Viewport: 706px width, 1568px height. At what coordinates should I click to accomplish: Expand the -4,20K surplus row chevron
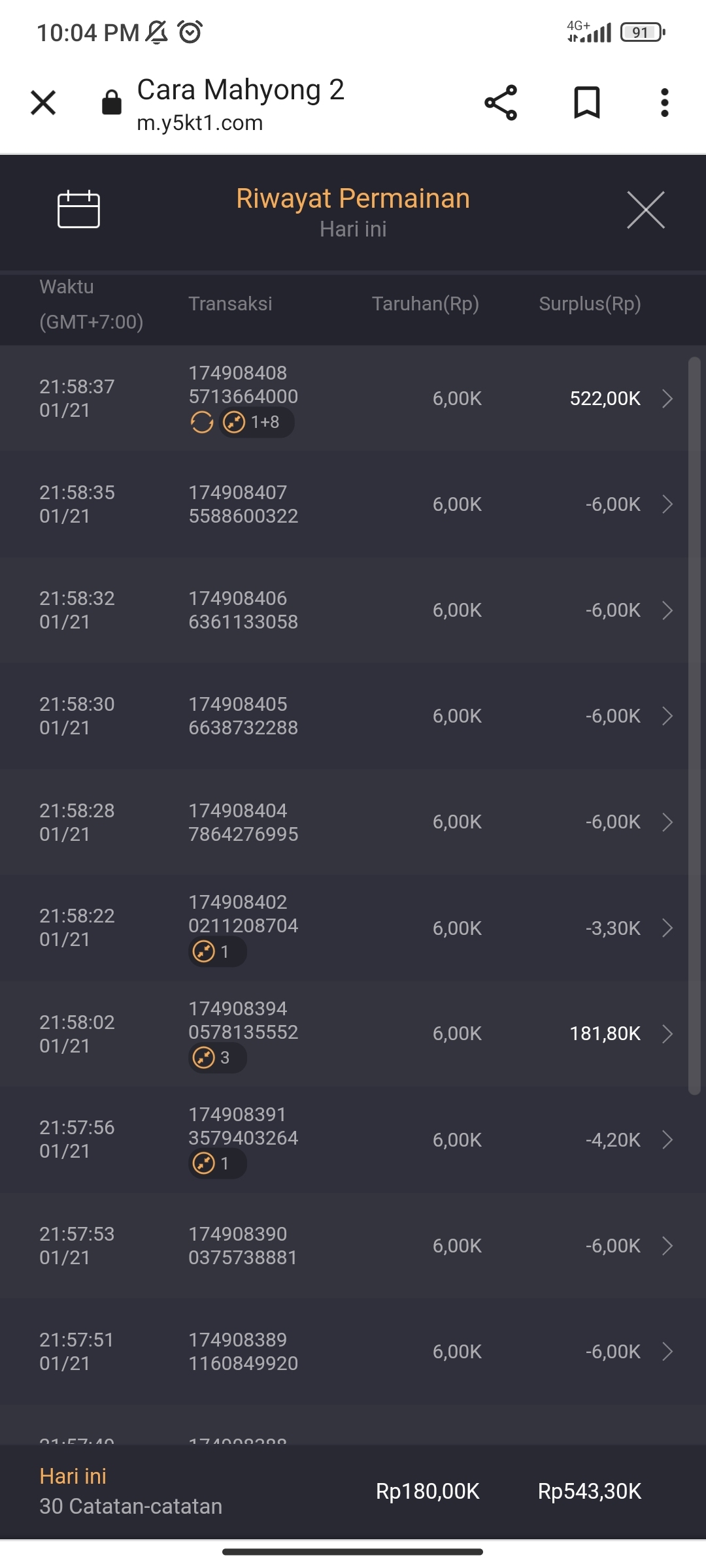667,1140
